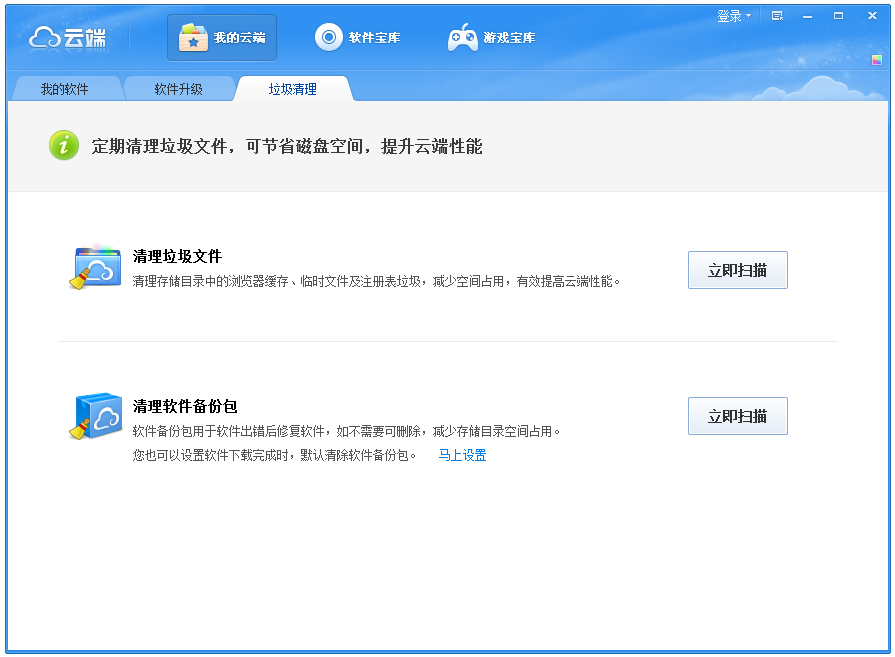The width and height of the screenshot is (895, 657).
Task: Select the 垃圾清理 tab
Action: click(292, 89)
